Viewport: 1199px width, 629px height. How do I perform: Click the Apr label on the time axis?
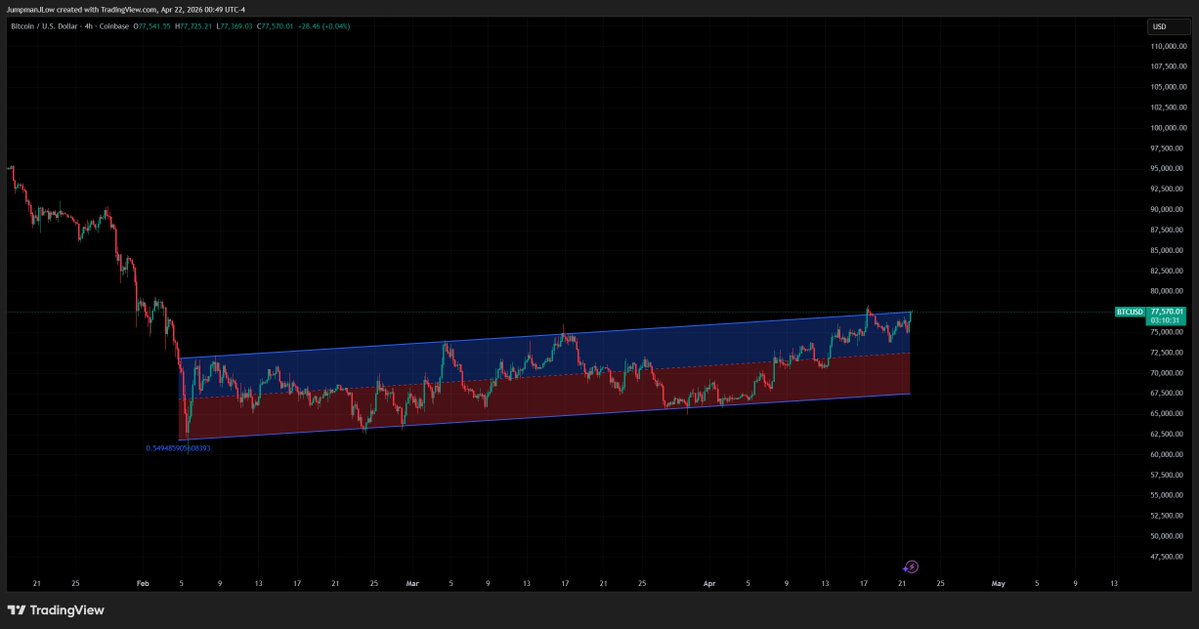709,582
